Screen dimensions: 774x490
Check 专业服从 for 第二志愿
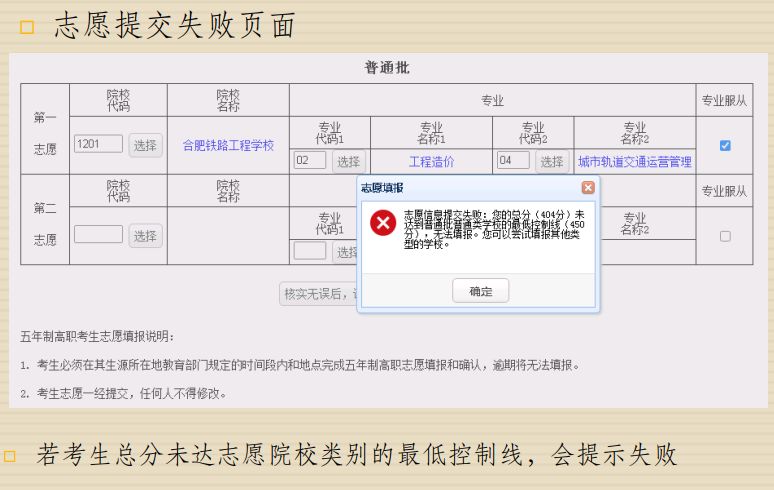[x=725, y=236]
